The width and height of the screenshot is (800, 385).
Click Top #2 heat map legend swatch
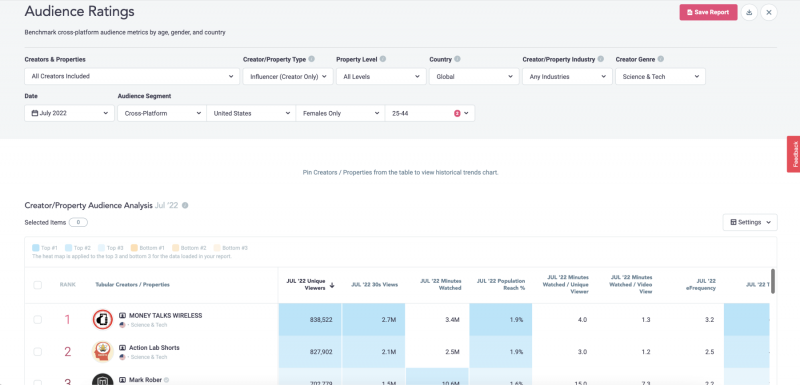[x=68, y=248]
